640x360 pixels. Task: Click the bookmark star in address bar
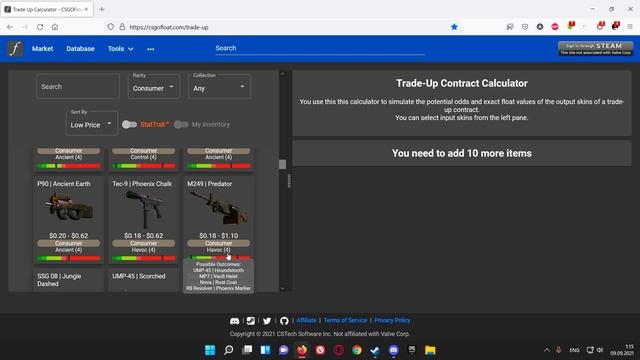(x=454, y=27)
